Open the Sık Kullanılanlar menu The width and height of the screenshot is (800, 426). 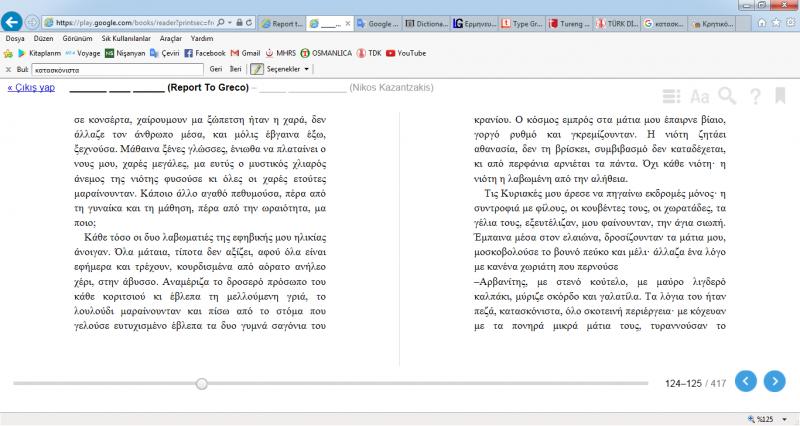click(x=126, y=38)
